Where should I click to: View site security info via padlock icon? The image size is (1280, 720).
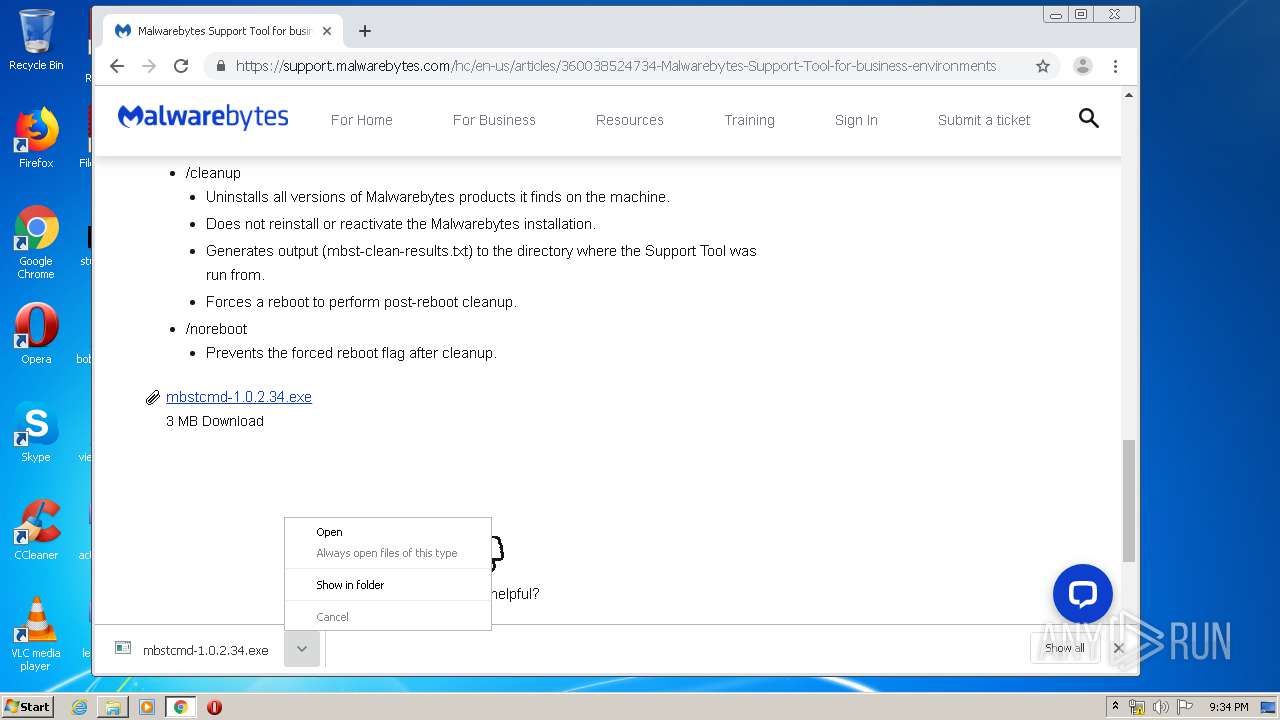pyautogui.click(x=221, y=66)
